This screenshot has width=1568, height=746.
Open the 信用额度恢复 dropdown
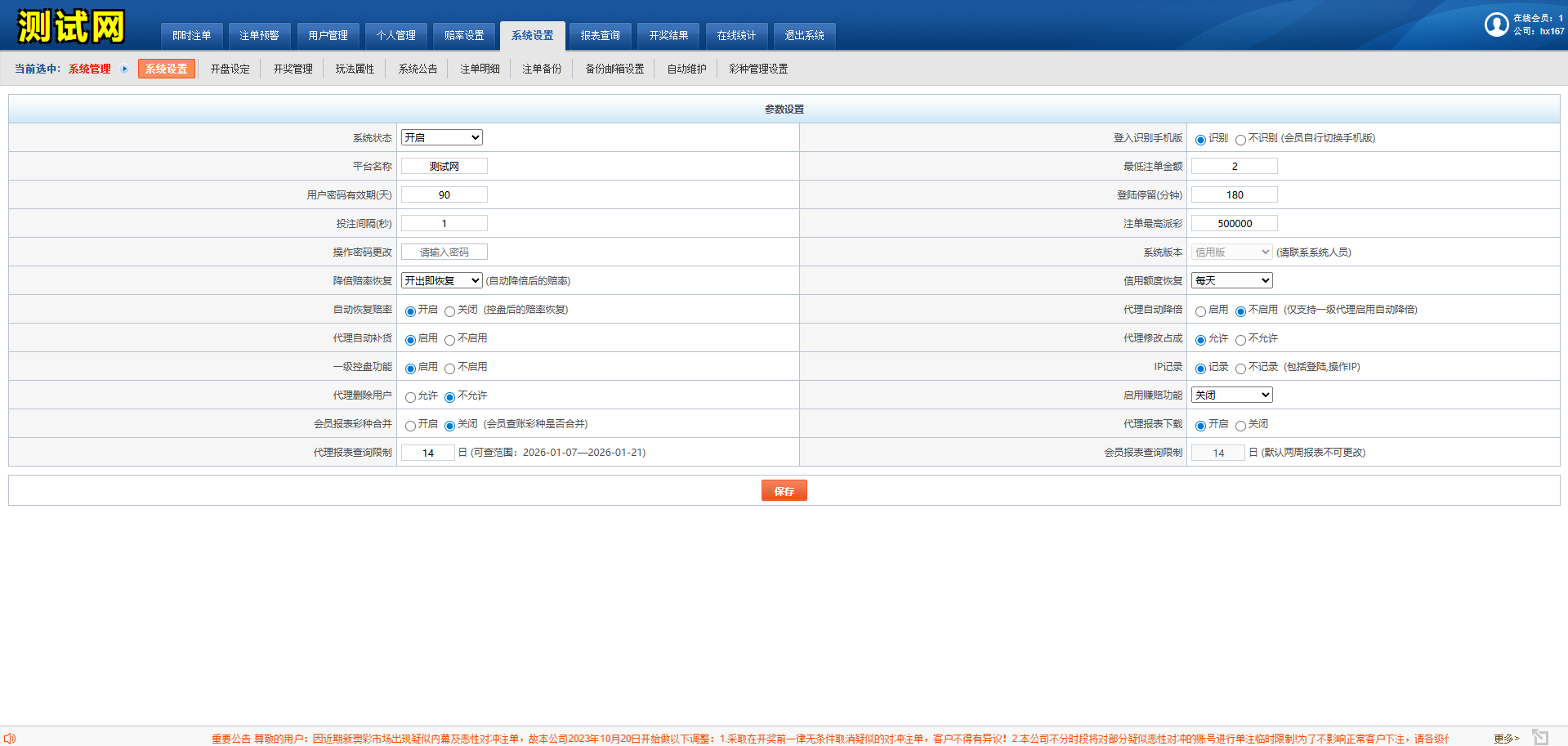pyautogui.click(x=1231, y=280)
